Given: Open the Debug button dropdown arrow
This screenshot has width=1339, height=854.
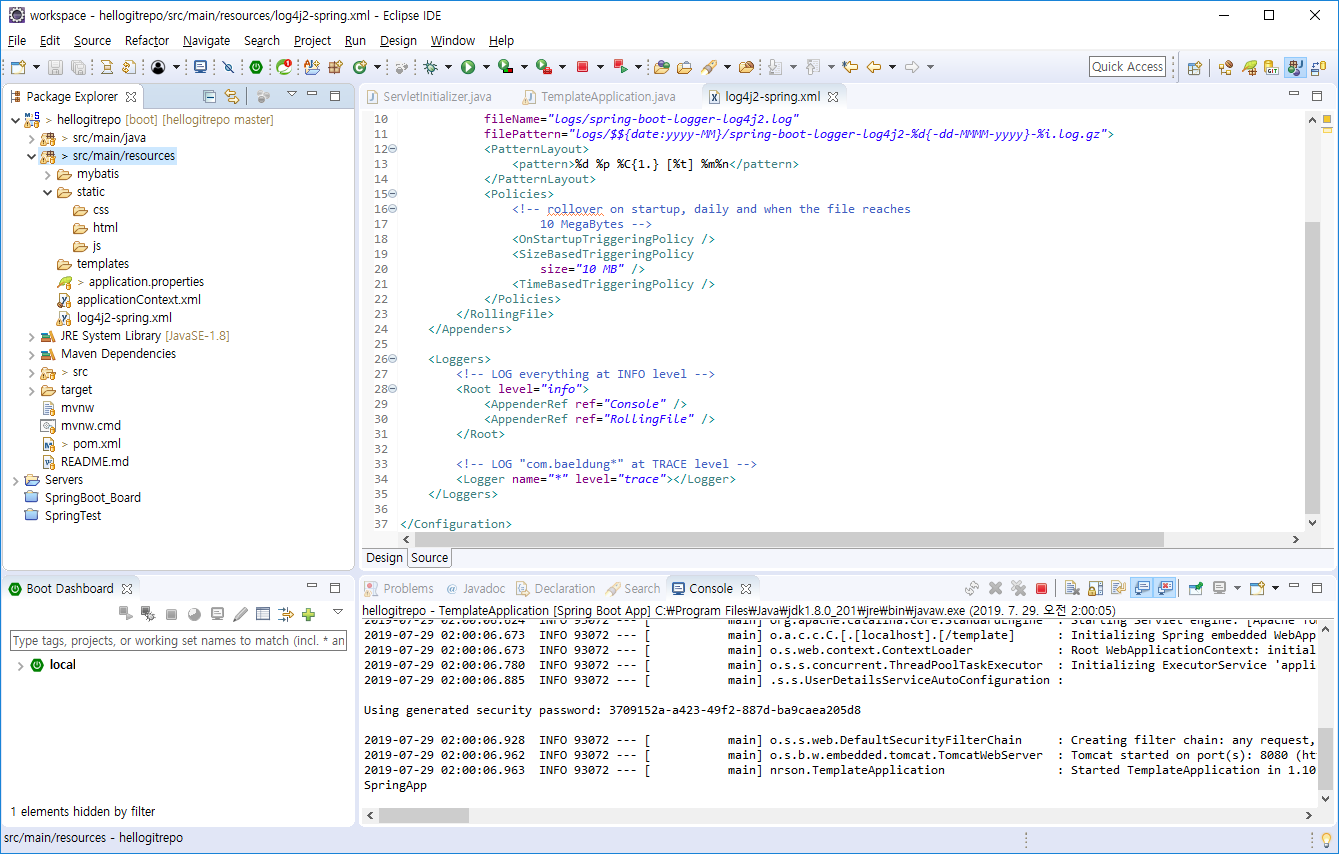Looking at the screenshot, I should [x=448, y=67].
